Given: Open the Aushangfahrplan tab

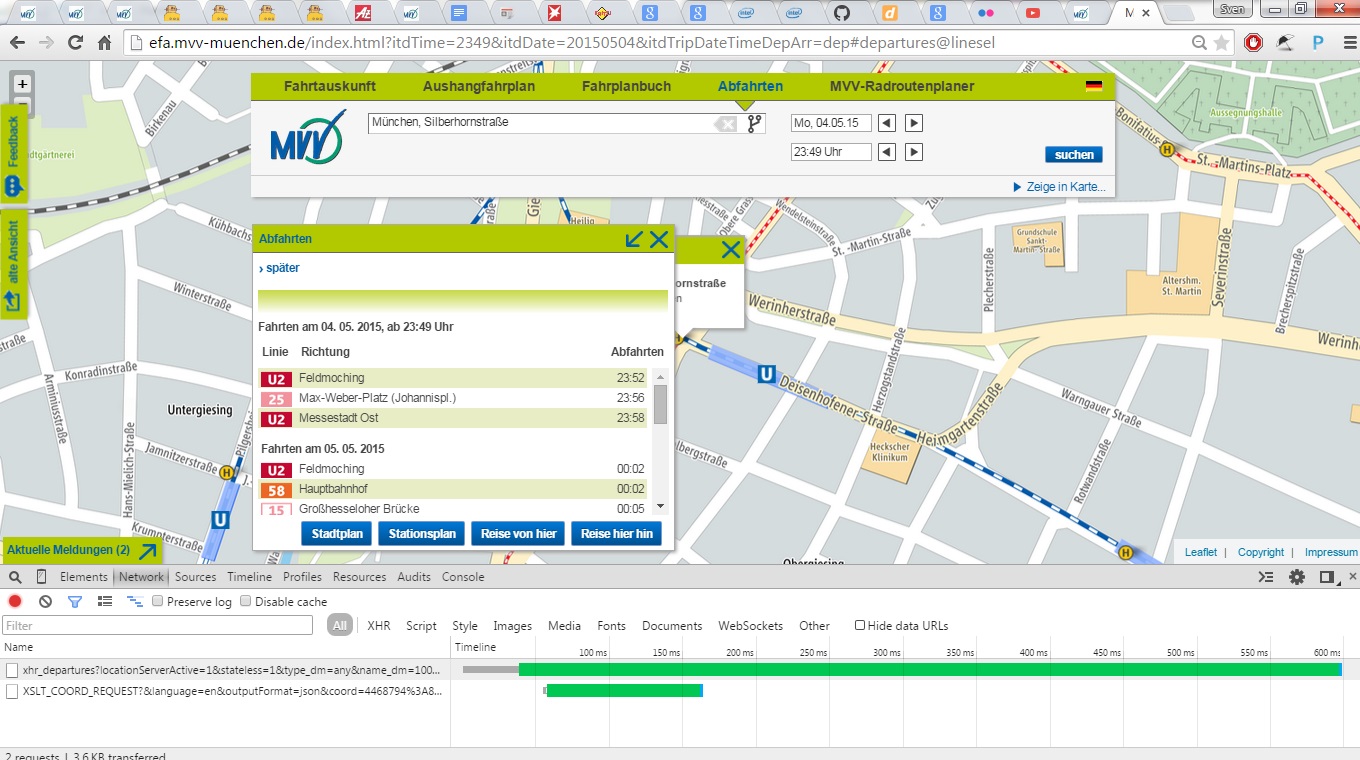Looking at the screenshot, I should pyautogui.click(x=479, y=86).
